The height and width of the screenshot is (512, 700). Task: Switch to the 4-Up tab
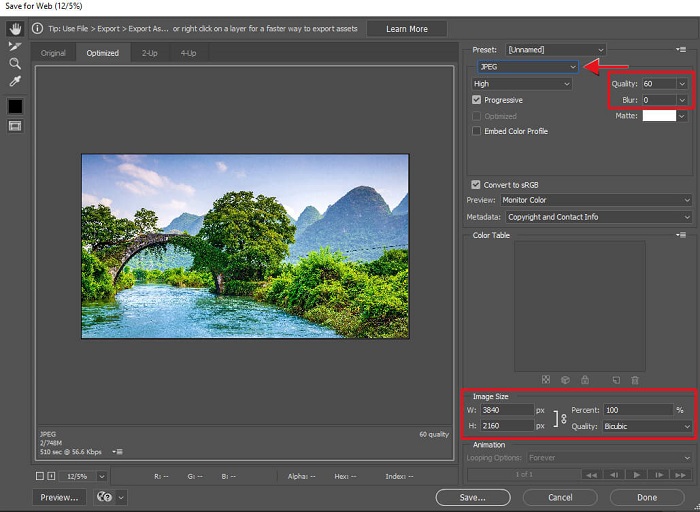click(188, 53)
